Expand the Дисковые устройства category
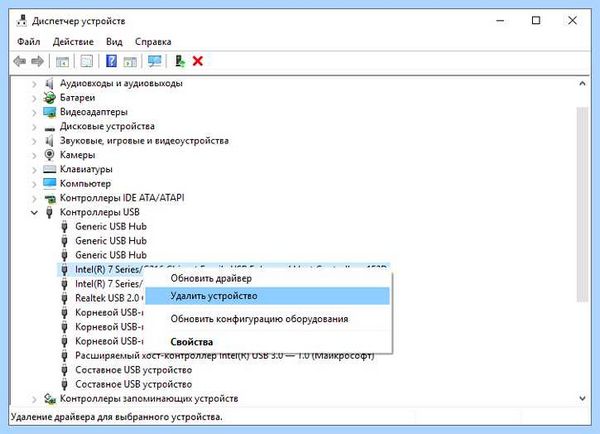Viewport: 600px width, 434px height. [x=34, y=127]
